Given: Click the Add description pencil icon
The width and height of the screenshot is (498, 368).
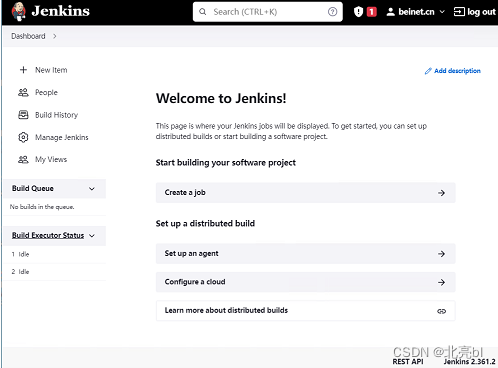Looking at the screenshot, I should pos(428,71).
